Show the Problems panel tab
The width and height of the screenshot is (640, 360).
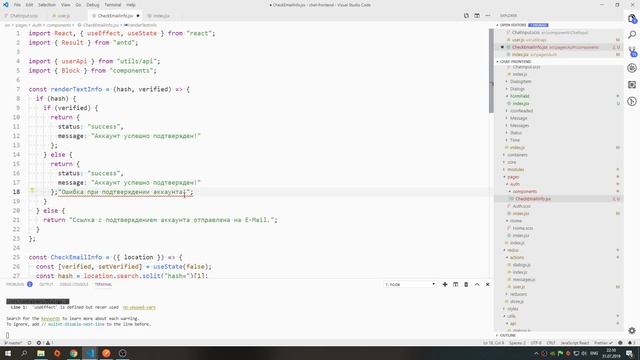point(15,284)
